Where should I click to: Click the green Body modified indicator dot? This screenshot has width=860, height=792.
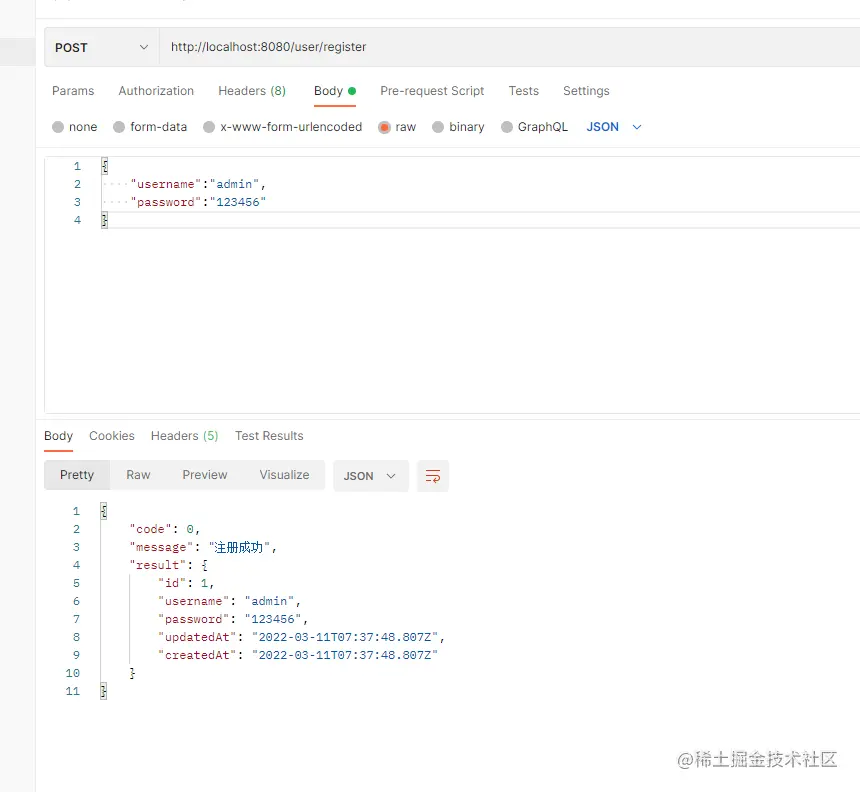click(352, 91)
